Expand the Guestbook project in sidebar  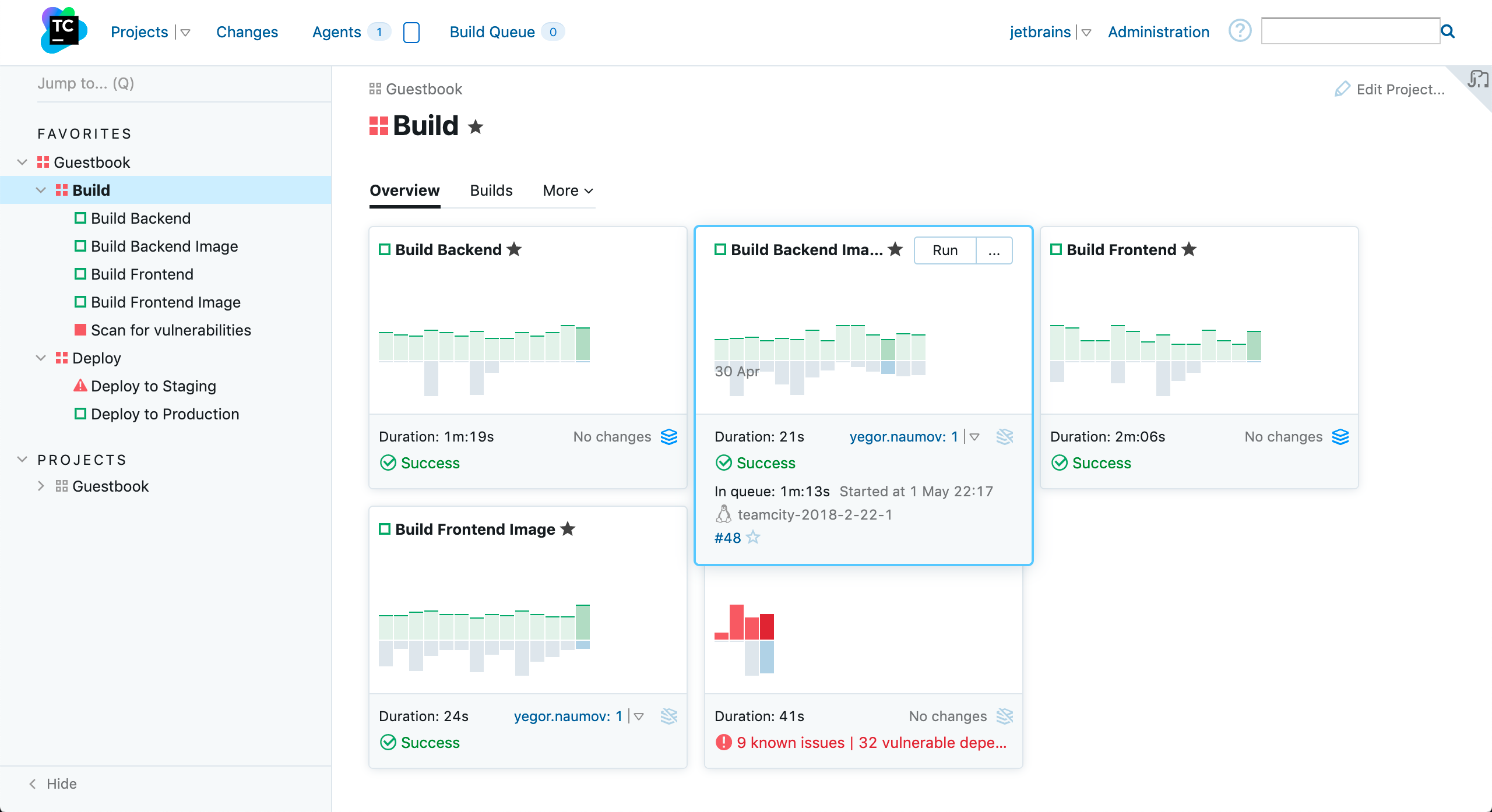pyautogui.click(x=40, y=487)
